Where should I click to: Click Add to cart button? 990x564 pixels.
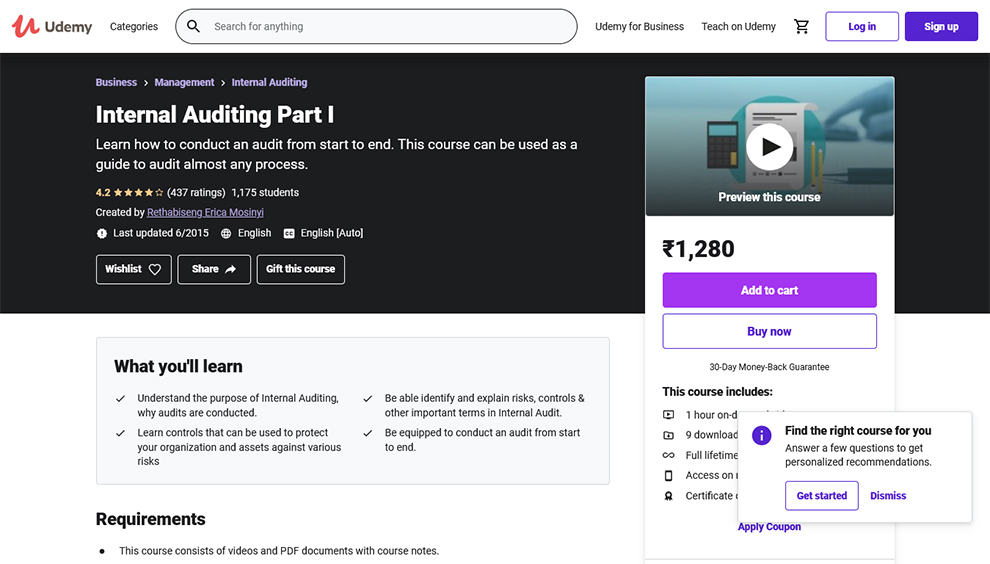[x=769, y=290]
